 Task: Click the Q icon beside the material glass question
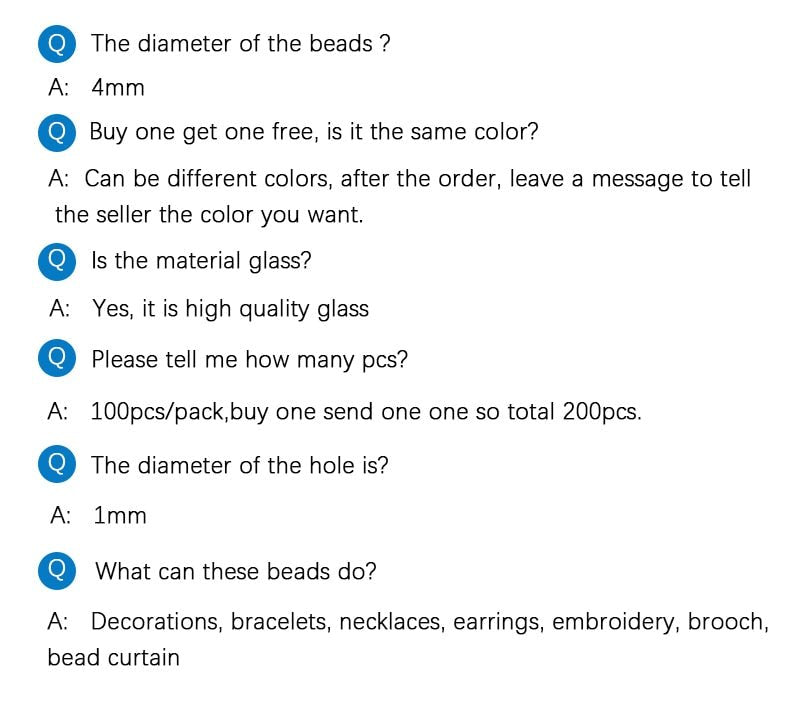[57, 261]
